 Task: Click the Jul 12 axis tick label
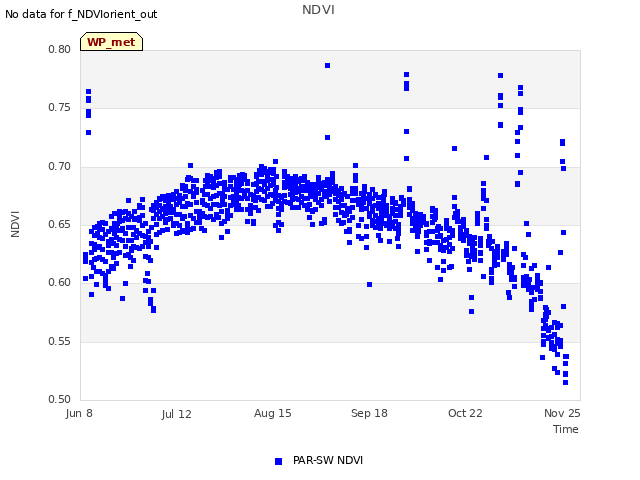pos(176,414)
